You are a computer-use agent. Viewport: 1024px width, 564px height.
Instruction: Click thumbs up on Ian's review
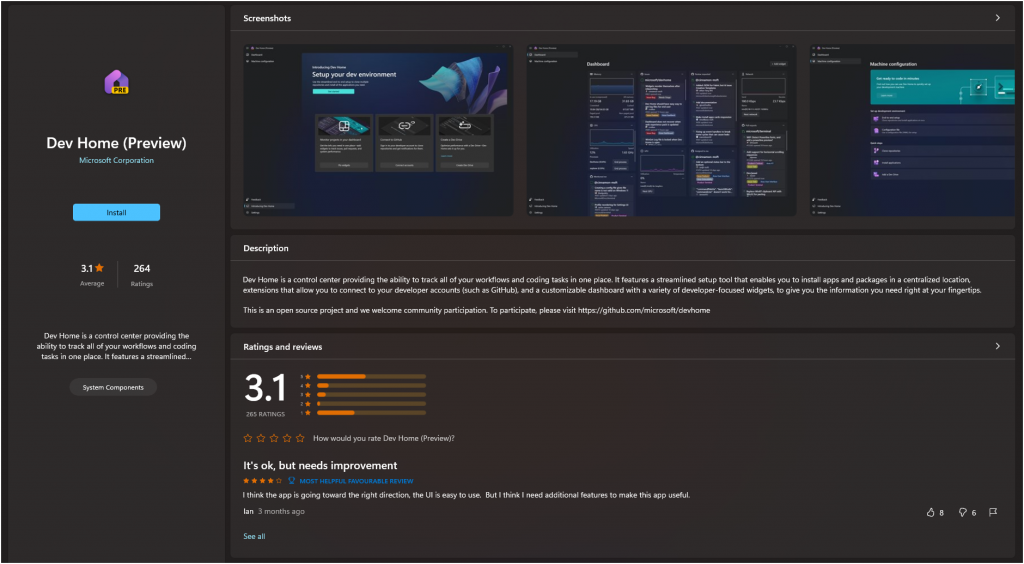931,512
